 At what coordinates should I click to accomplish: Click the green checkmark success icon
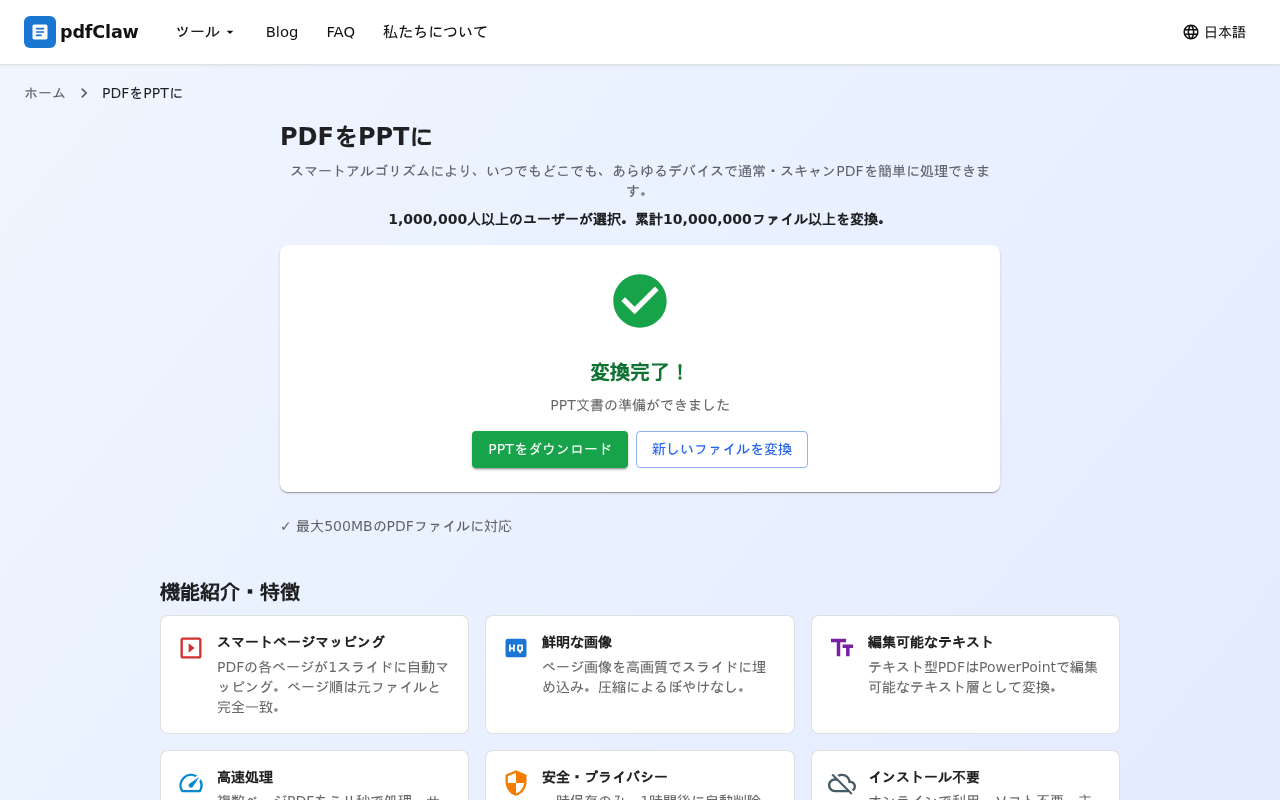(x=640, y=300)
